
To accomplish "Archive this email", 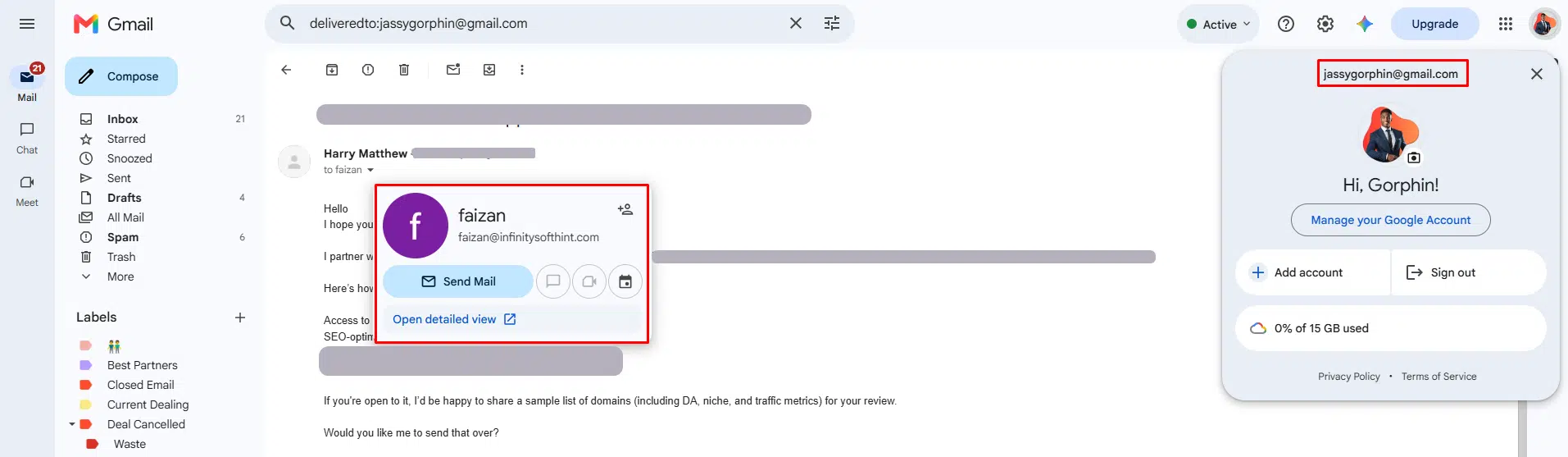I will (332, 70).
